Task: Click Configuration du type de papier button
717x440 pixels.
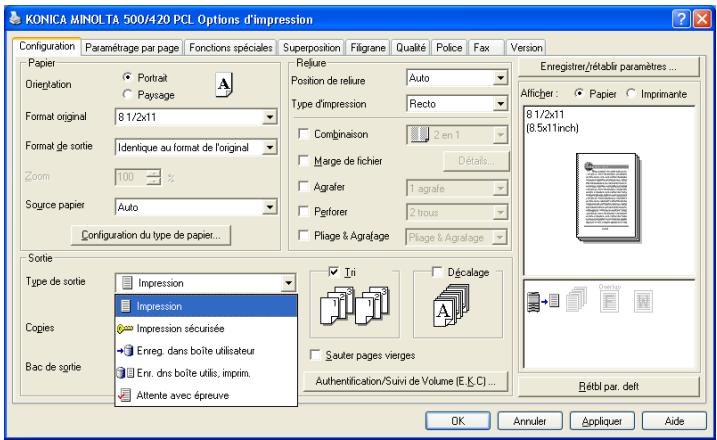Action: click(151, 235)
